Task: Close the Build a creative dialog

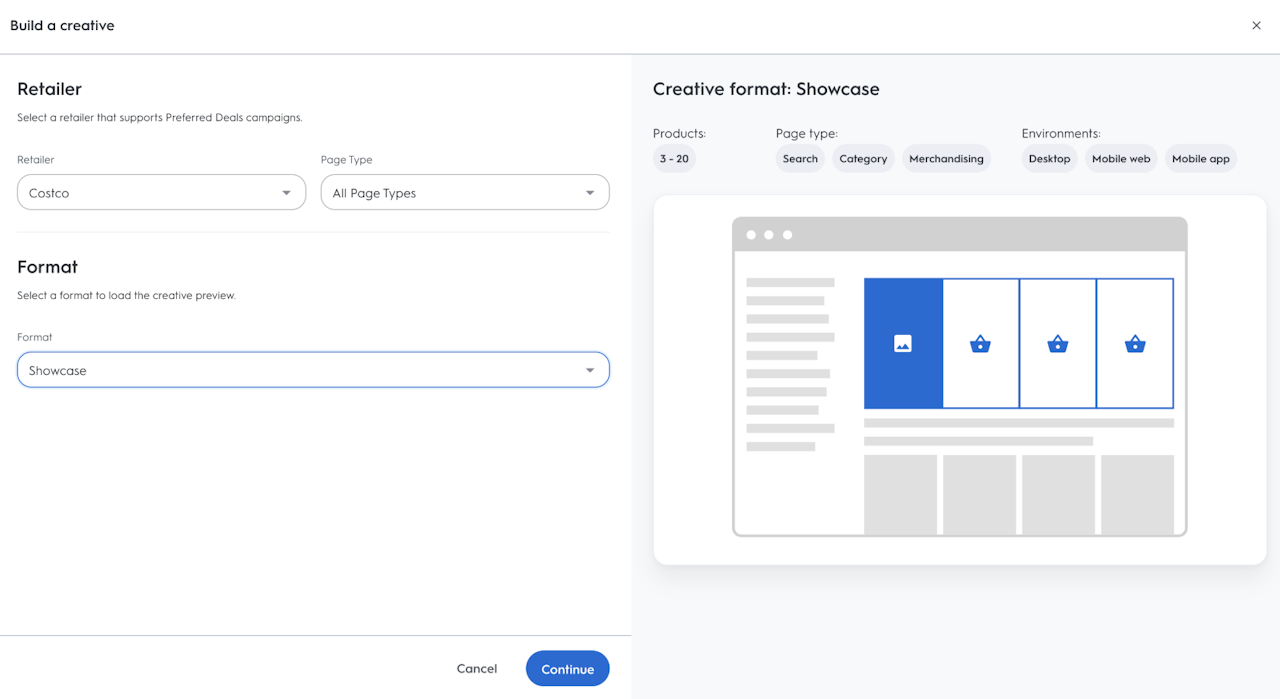Action: tap(1256, 26)
